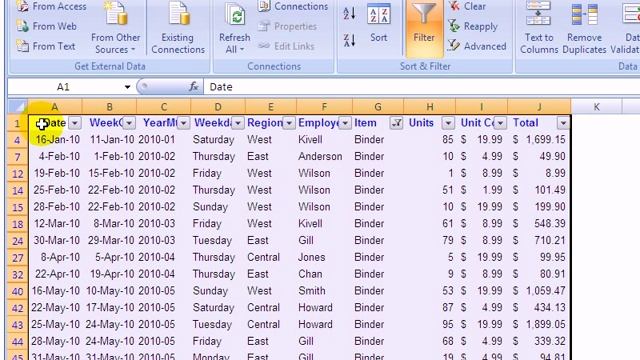Click the Kivell cell in row 4

tap(324, 140)
